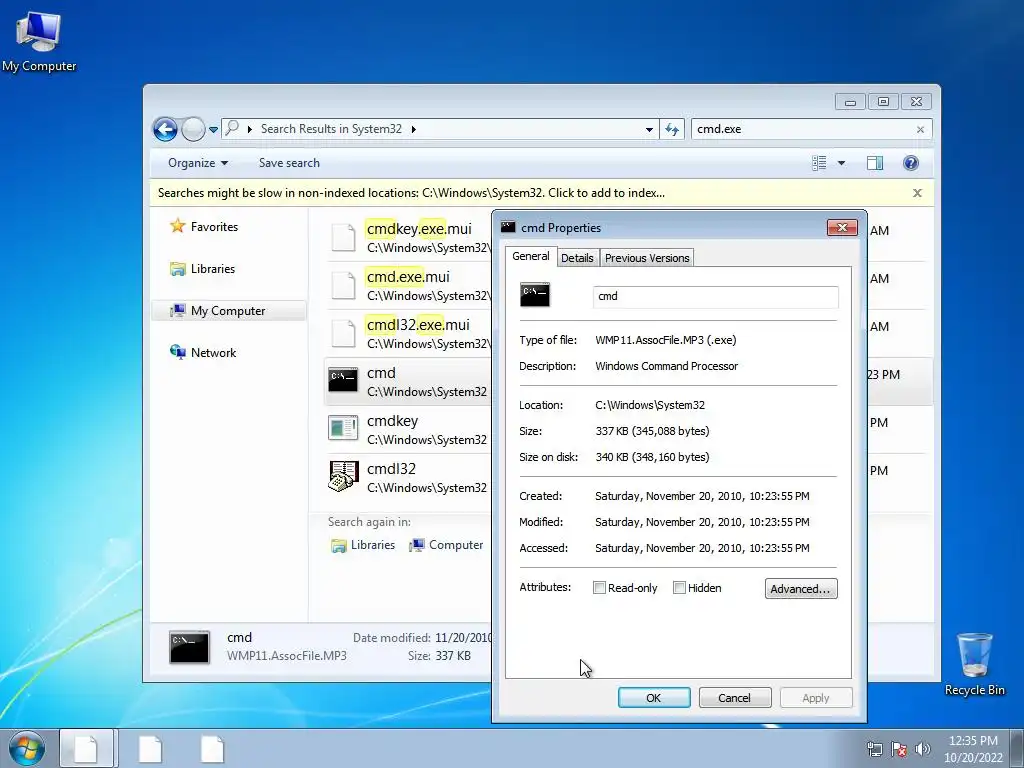The height and width of the screenshot is (768, 1024).
Task: Expand the address bar history dropdown
Action: coord(649,129)
